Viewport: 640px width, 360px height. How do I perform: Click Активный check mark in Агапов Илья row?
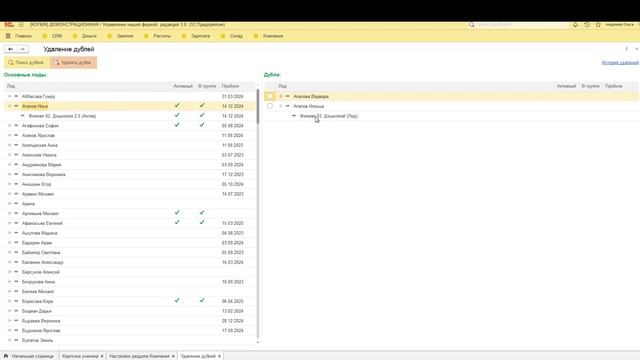177,105
